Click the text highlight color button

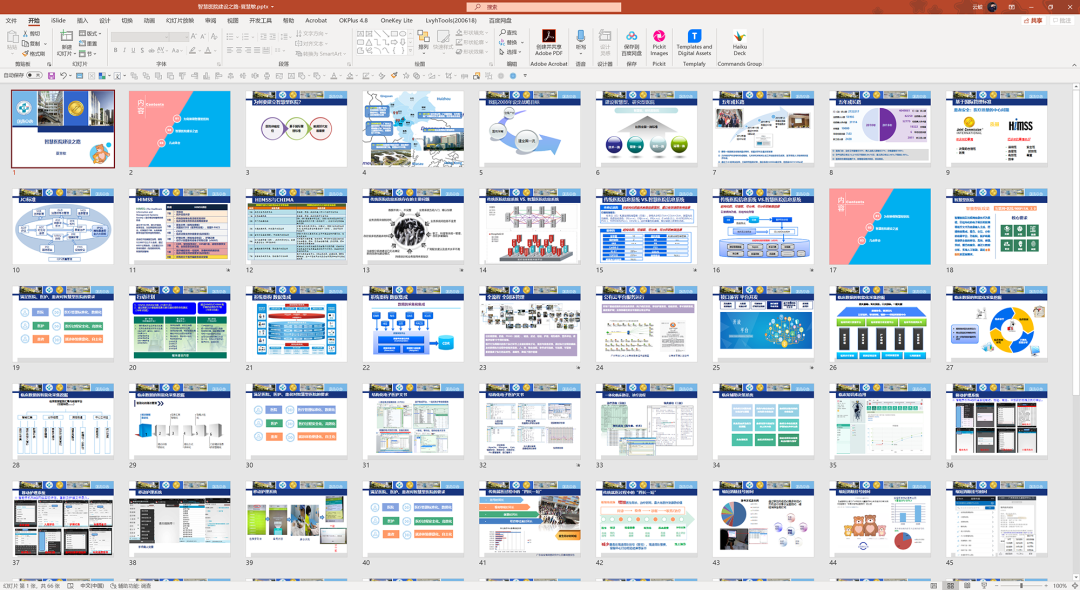194,50
